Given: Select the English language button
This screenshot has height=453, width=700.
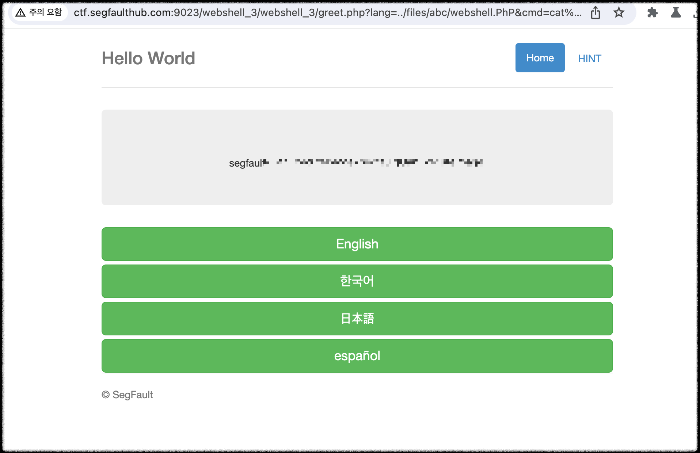Looking at the screenshot, I should [357, 244].
